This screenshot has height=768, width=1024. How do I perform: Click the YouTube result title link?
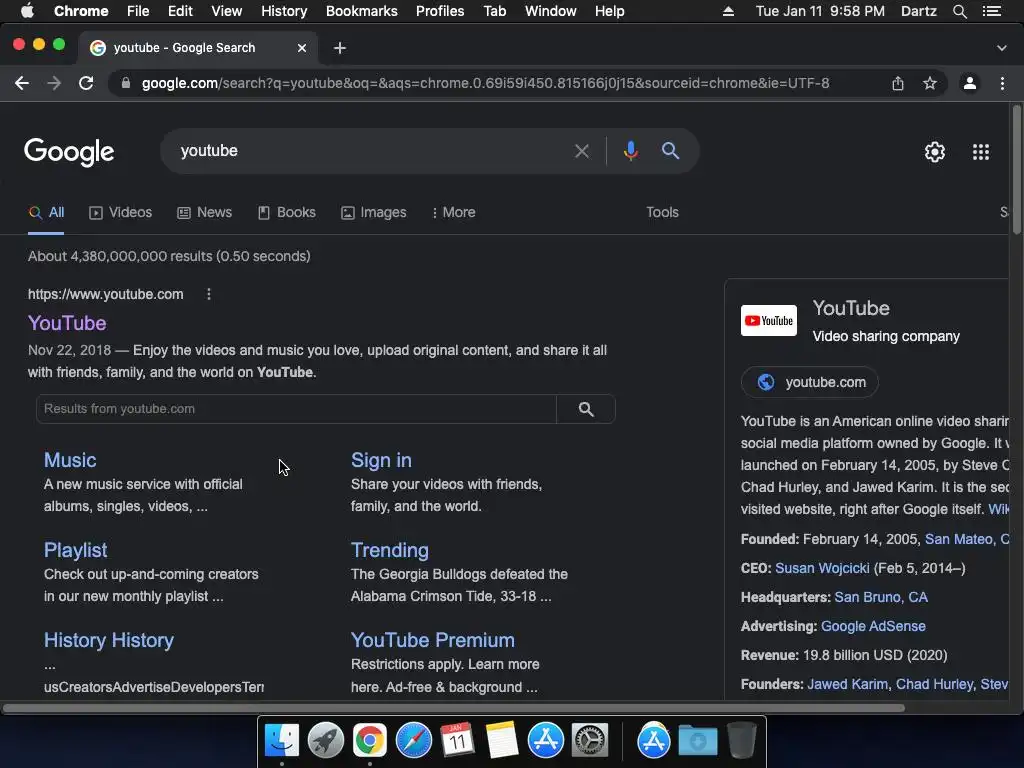(x=67, y=323)
